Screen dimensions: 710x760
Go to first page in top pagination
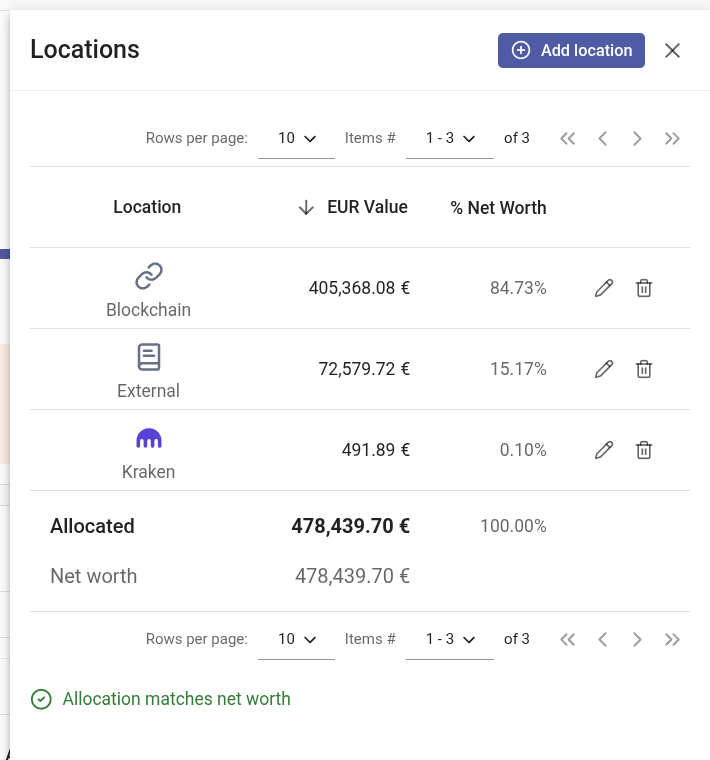(568, 139)
